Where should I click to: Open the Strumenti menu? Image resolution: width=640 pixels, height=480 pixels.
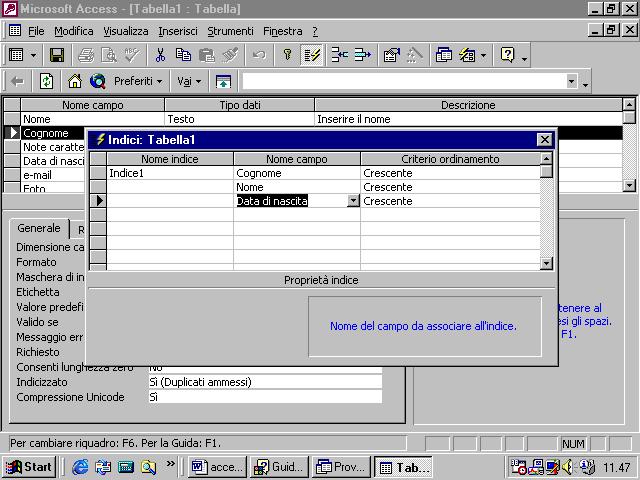230,31
